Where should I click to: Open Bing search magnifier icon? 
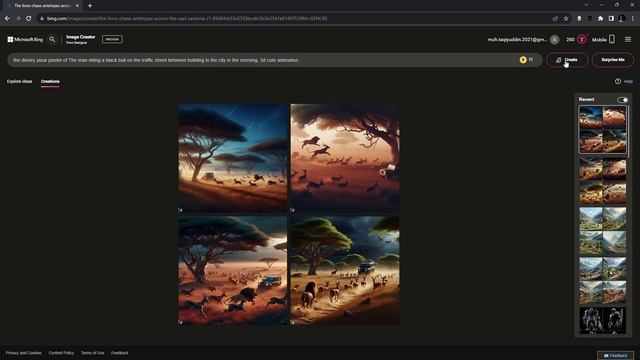tap(52, 40)
